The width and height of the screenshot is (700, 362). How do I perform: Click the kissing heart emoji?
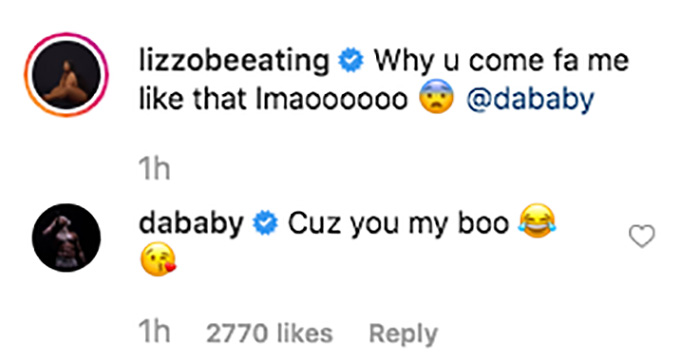click(158, 259)
